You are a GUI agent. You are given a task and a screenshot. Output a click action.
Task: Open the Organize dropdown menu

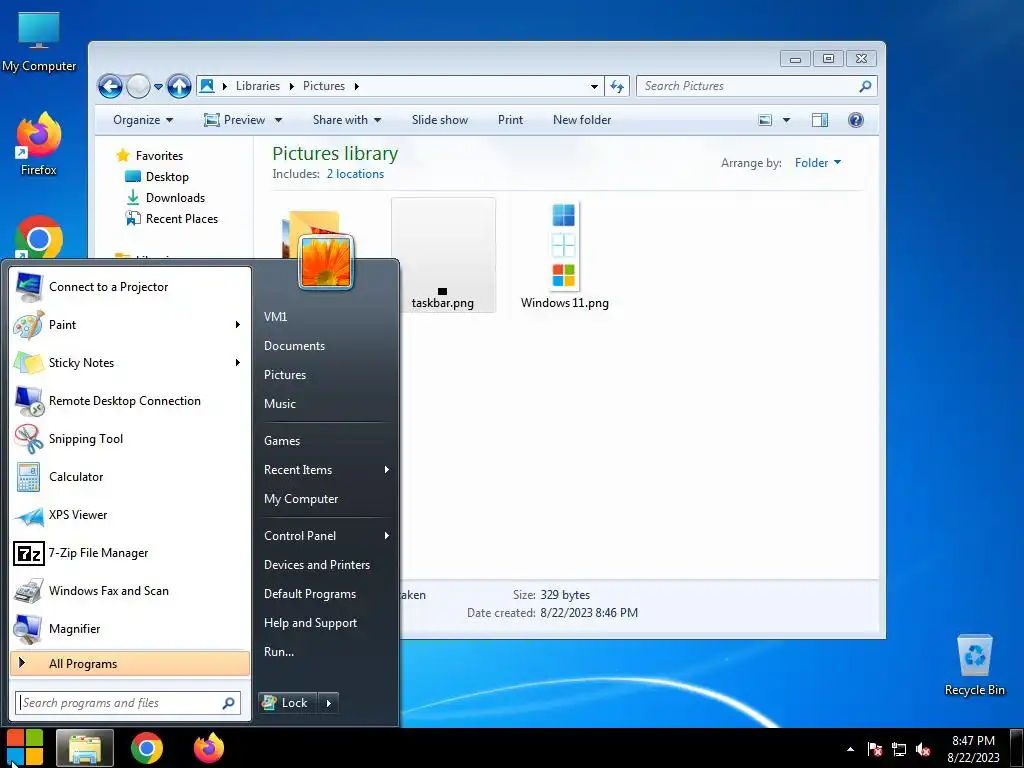click(x=143, y=120)
